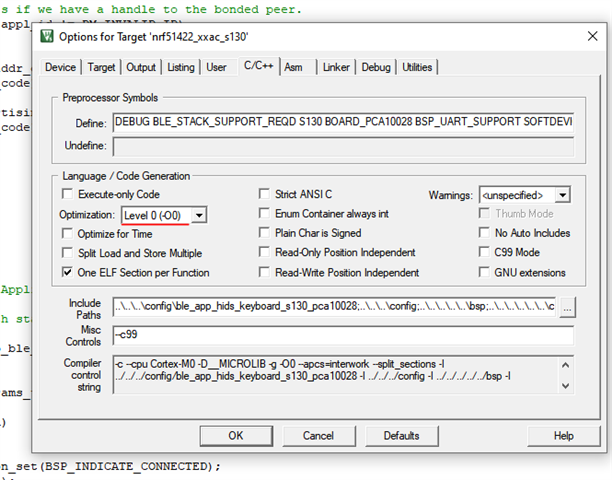Screen dimensions: 612x480
Task: Click the Include Paths browse button
Action: [568, 307]
